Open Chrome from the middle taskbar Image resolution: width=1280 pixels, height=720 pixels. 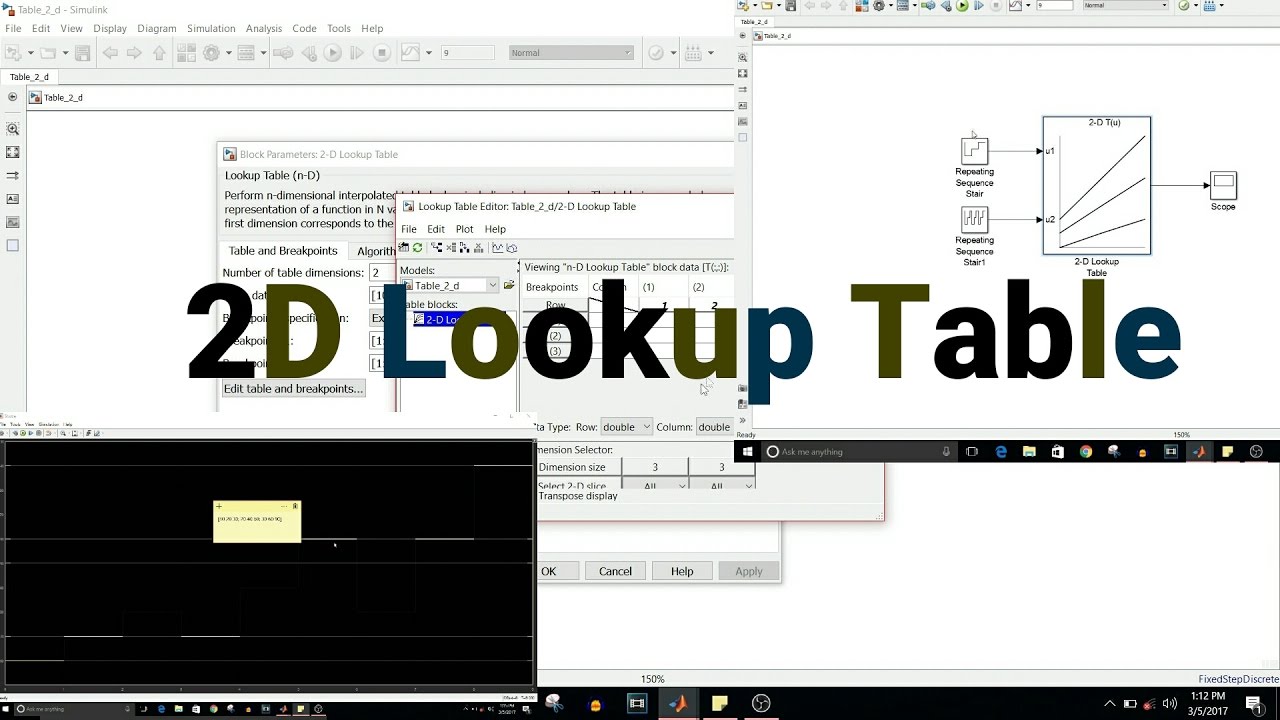(1086, 452)
